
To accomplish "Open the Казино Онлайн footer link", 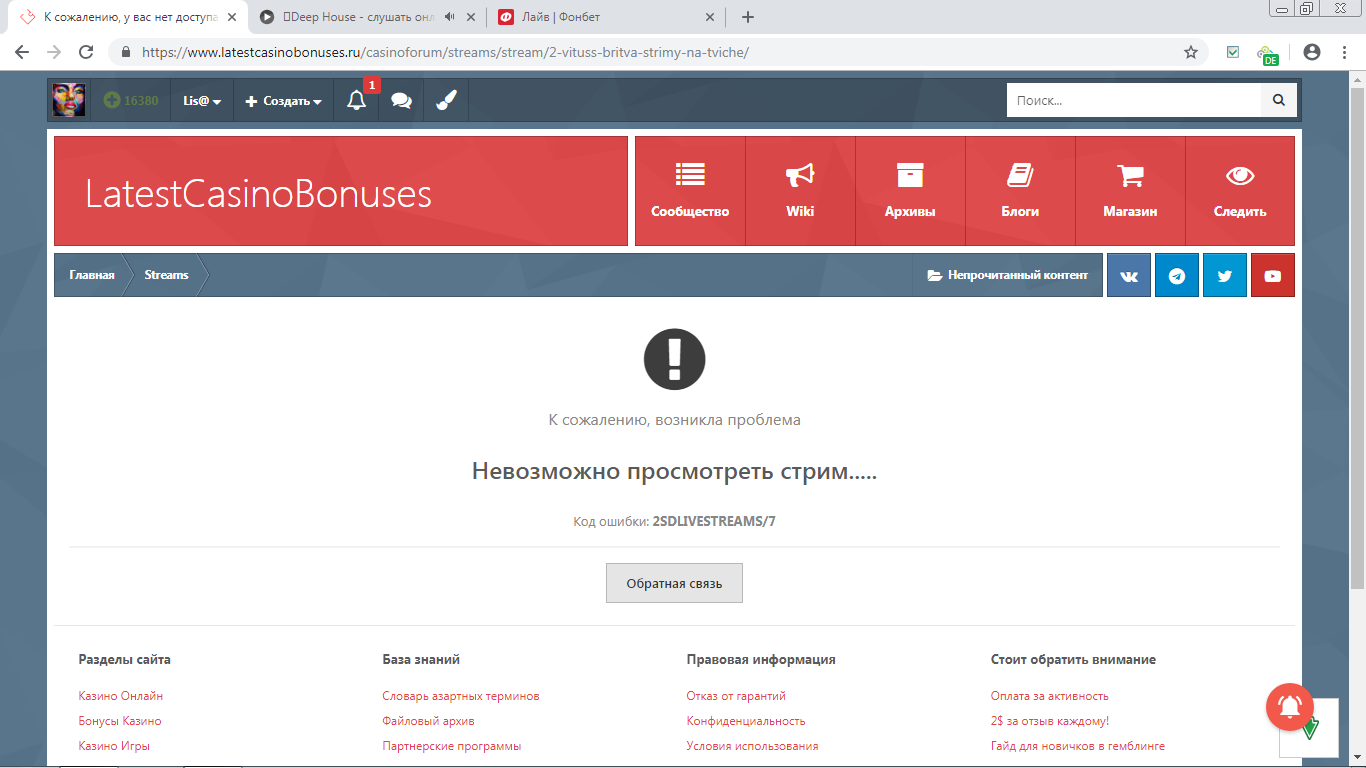I will (x=120, y=696).
